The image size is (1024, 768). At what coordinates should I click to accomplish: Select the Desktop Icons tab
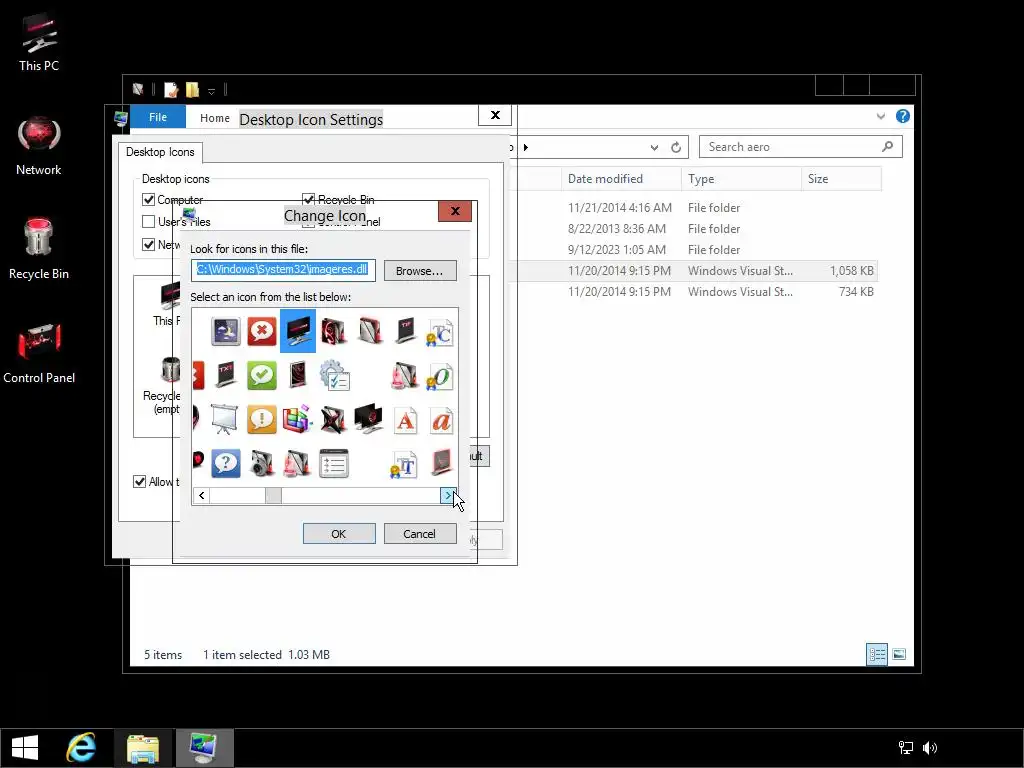(160, 152)
